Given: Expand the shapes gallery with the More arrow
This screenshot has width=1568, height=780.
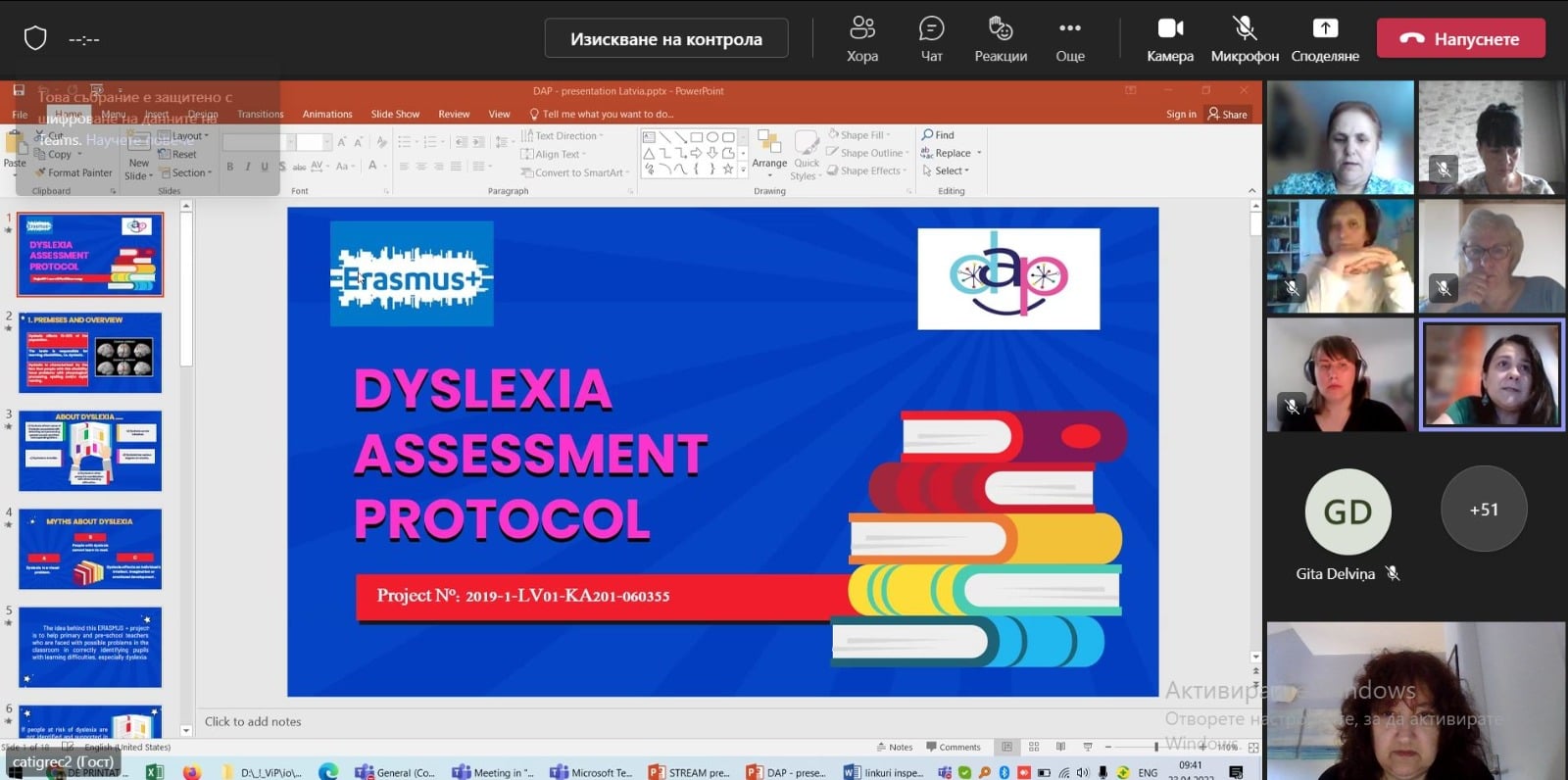Looking at the screenshot, I should click(x=743, y=171).
